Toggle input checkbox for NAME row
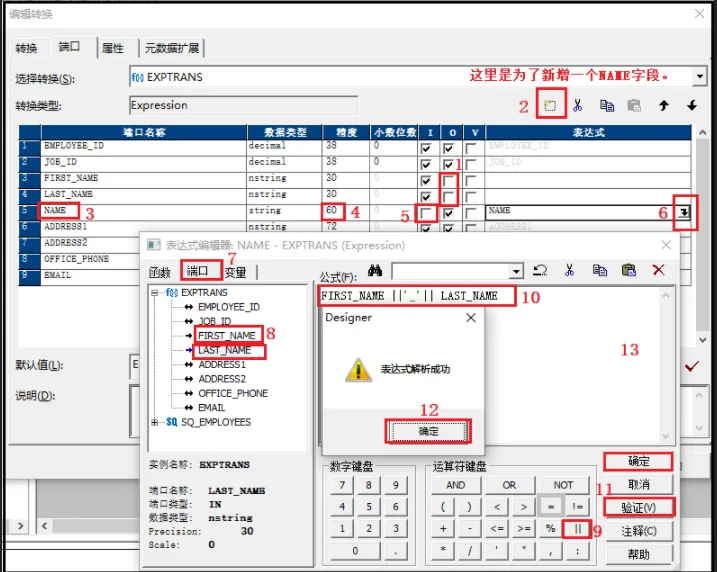 tap(426, 213)
